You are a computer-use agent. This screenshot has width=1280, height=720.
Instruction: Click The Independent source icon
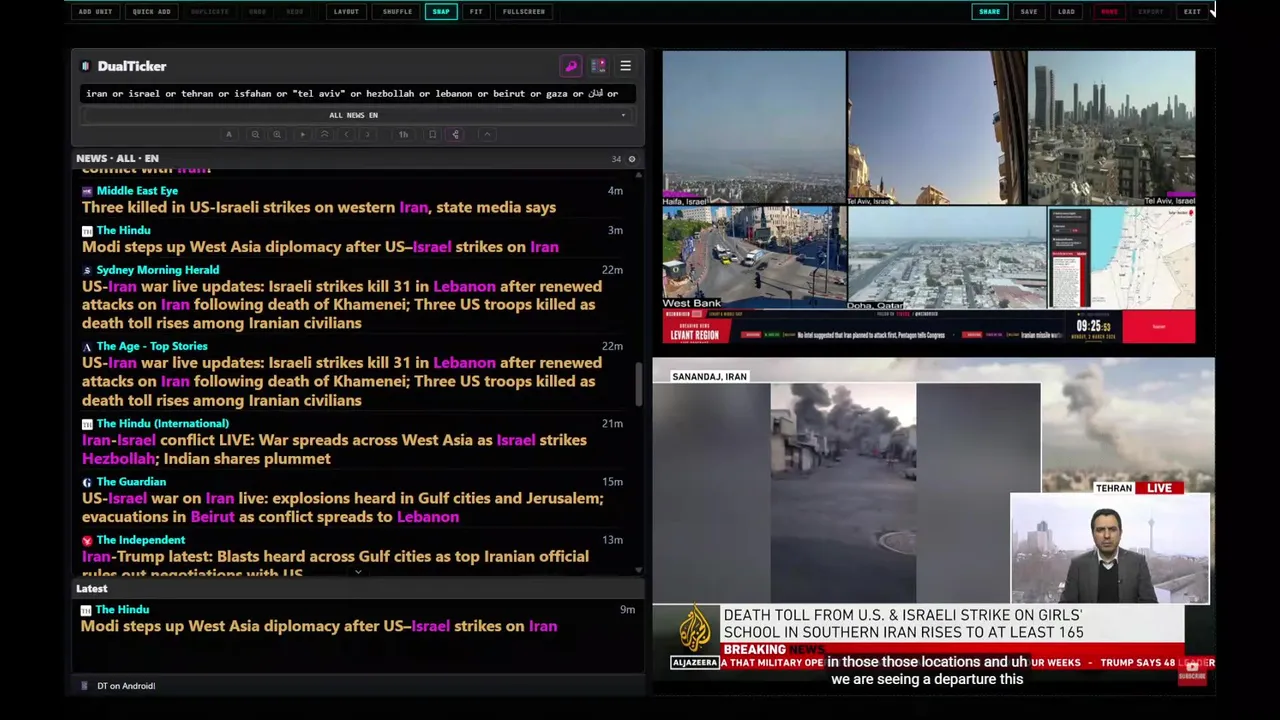pos(87,540)
